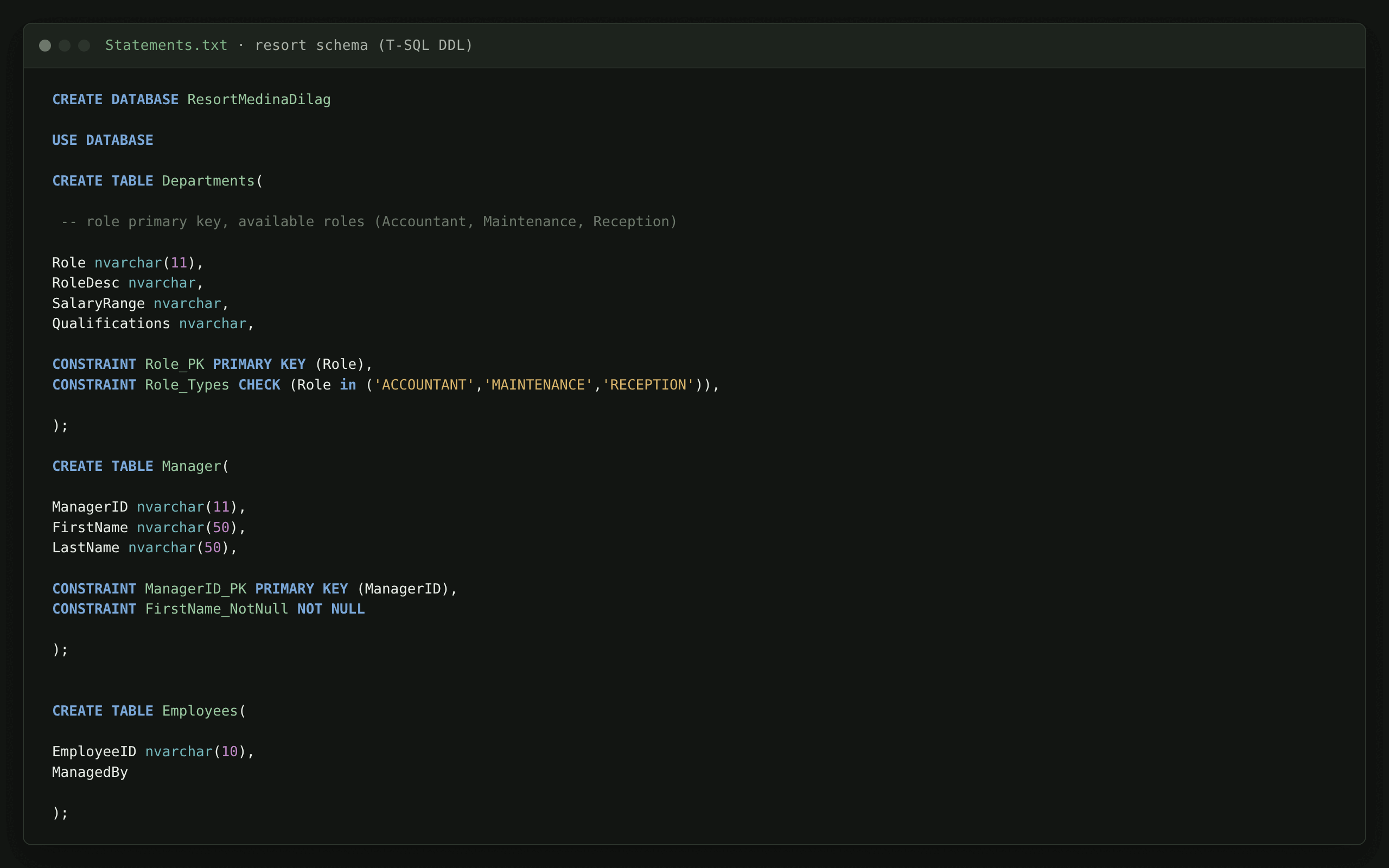Click the title text 'Statements.txt · resort schema'
The image size is (1389, 868).
click(x=237, y=46)
